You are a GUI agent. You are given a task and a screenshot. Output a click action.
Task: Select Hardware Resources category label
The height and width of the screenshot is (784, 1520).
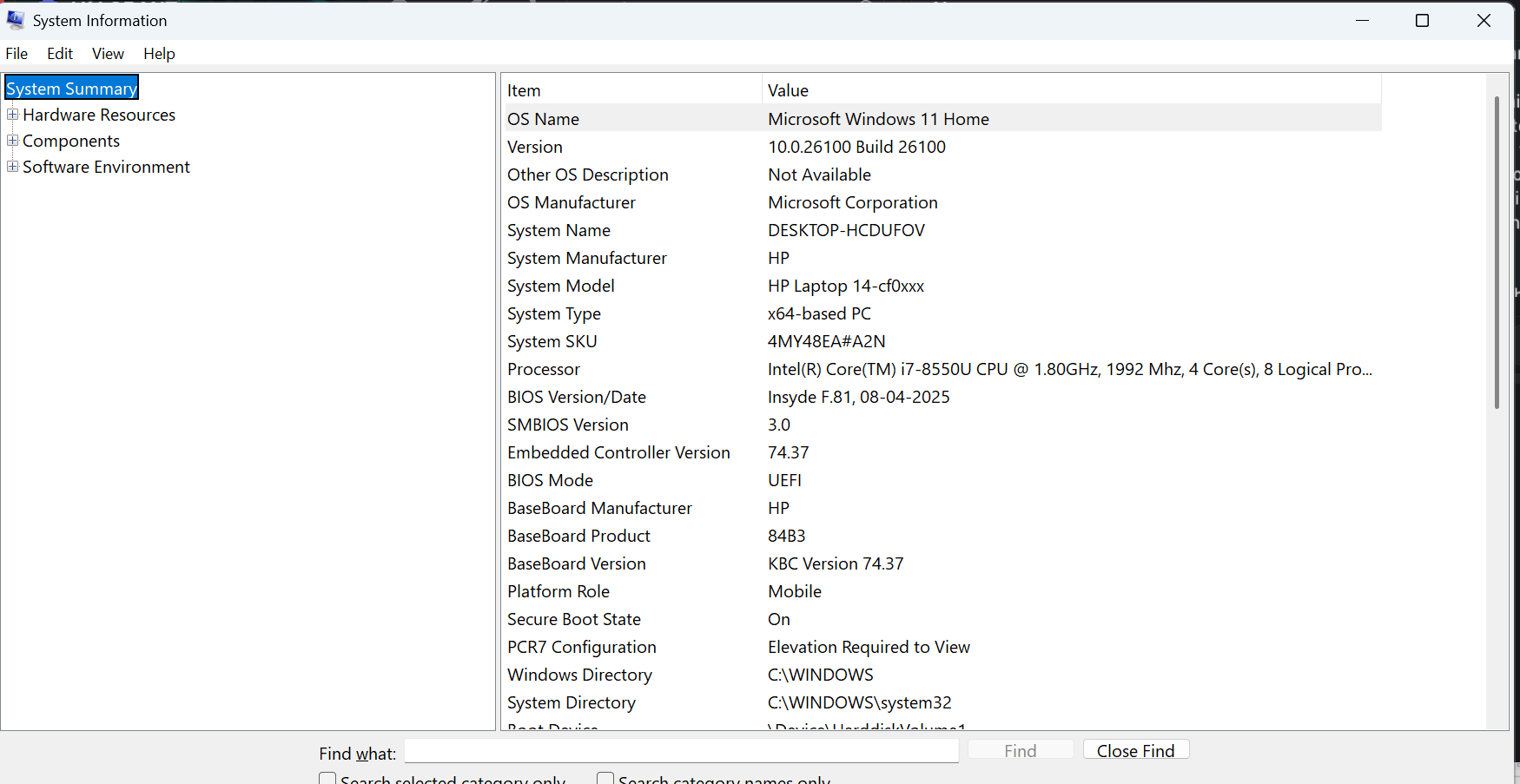(99, 115)
